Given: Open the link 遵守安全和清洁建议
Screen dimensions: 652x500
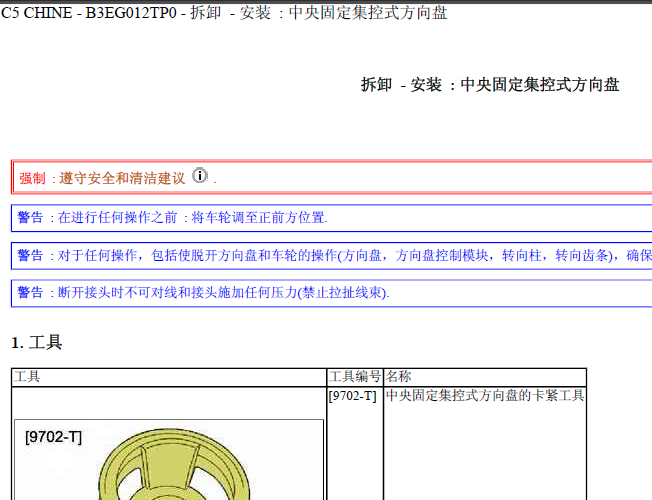Looking at the screenshot, I should tap(122, 178).
